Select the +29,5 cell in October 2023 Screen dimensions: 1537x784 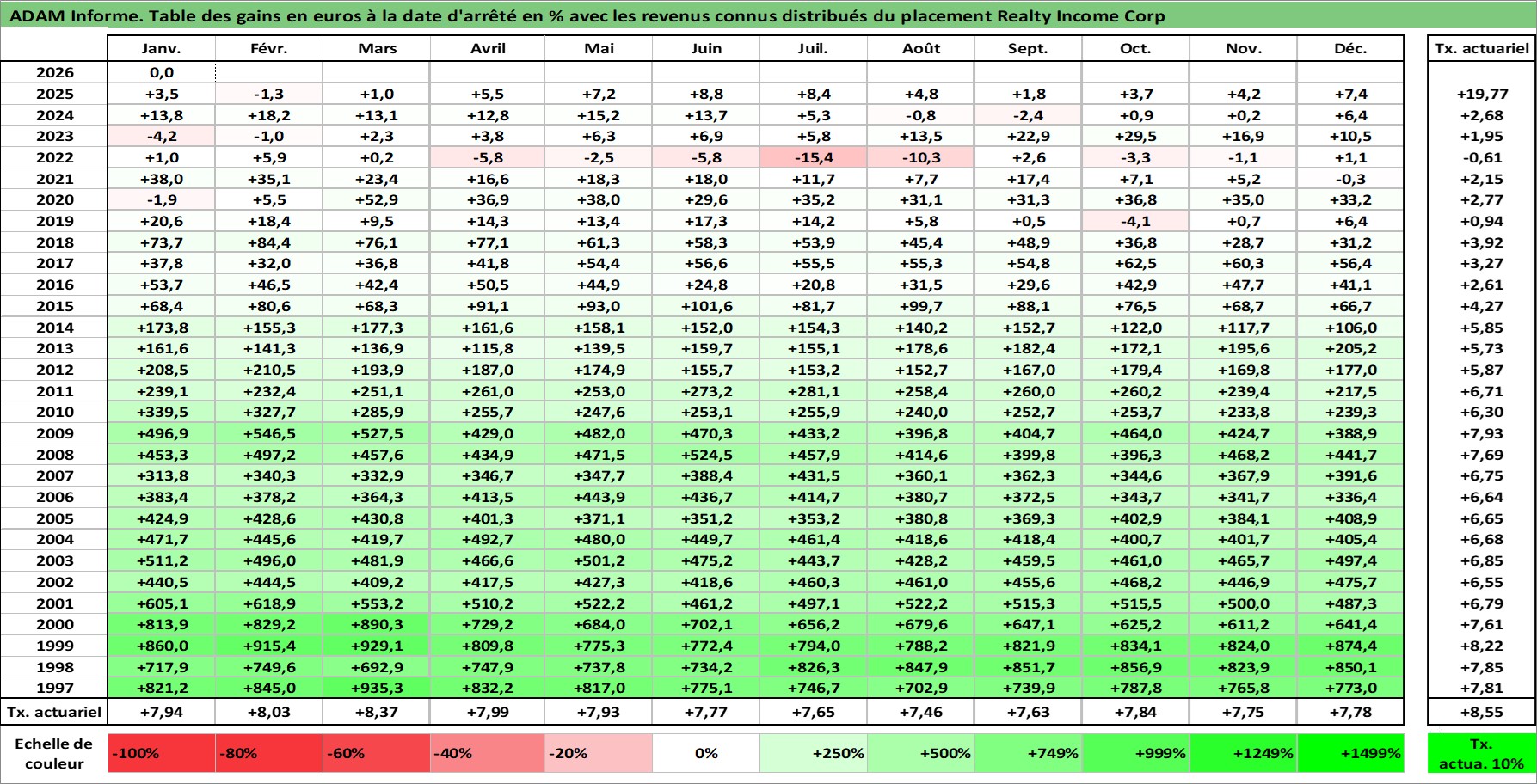point(1135,136)
